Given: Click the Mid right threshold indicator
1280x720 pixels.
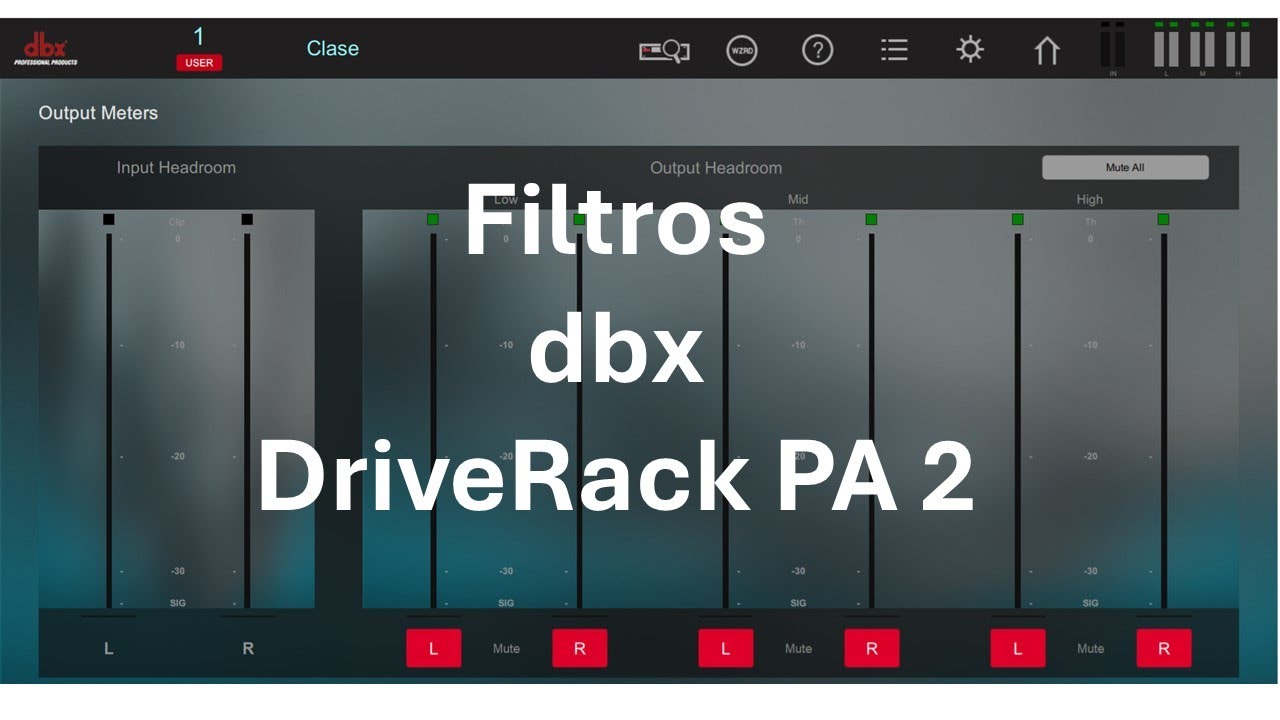Looking at the screenshot, I should pos(871,219).
